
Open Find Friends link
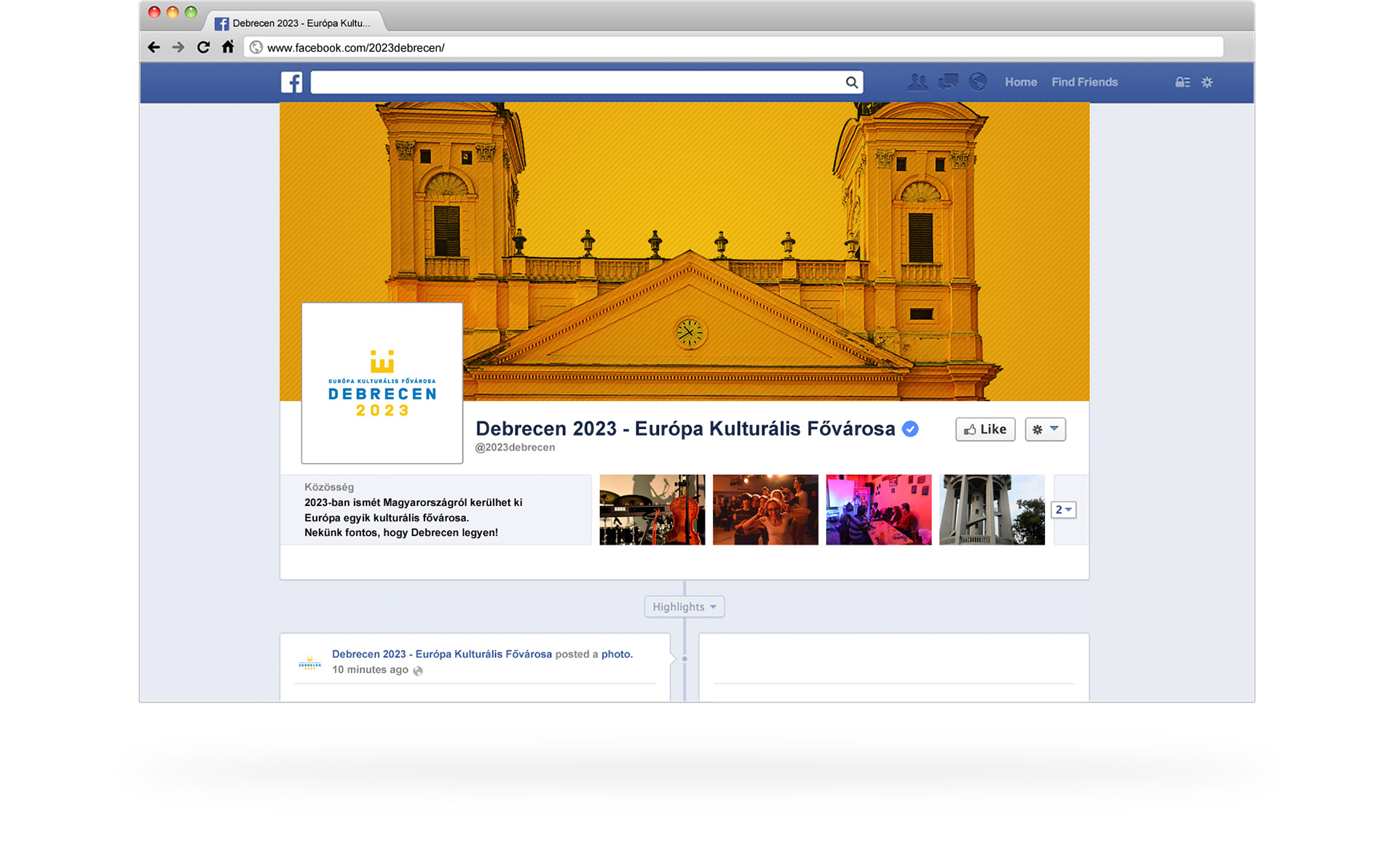1084,82
